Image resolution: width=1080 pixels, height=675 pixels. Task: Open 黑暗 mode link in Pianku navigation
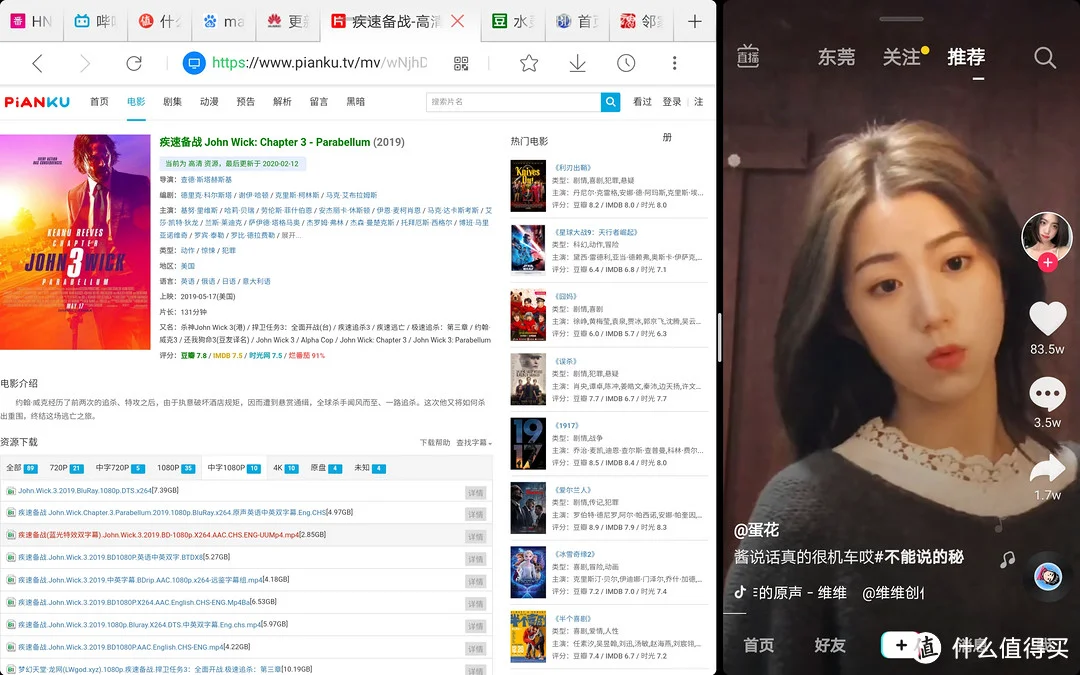tap(355, 101)
